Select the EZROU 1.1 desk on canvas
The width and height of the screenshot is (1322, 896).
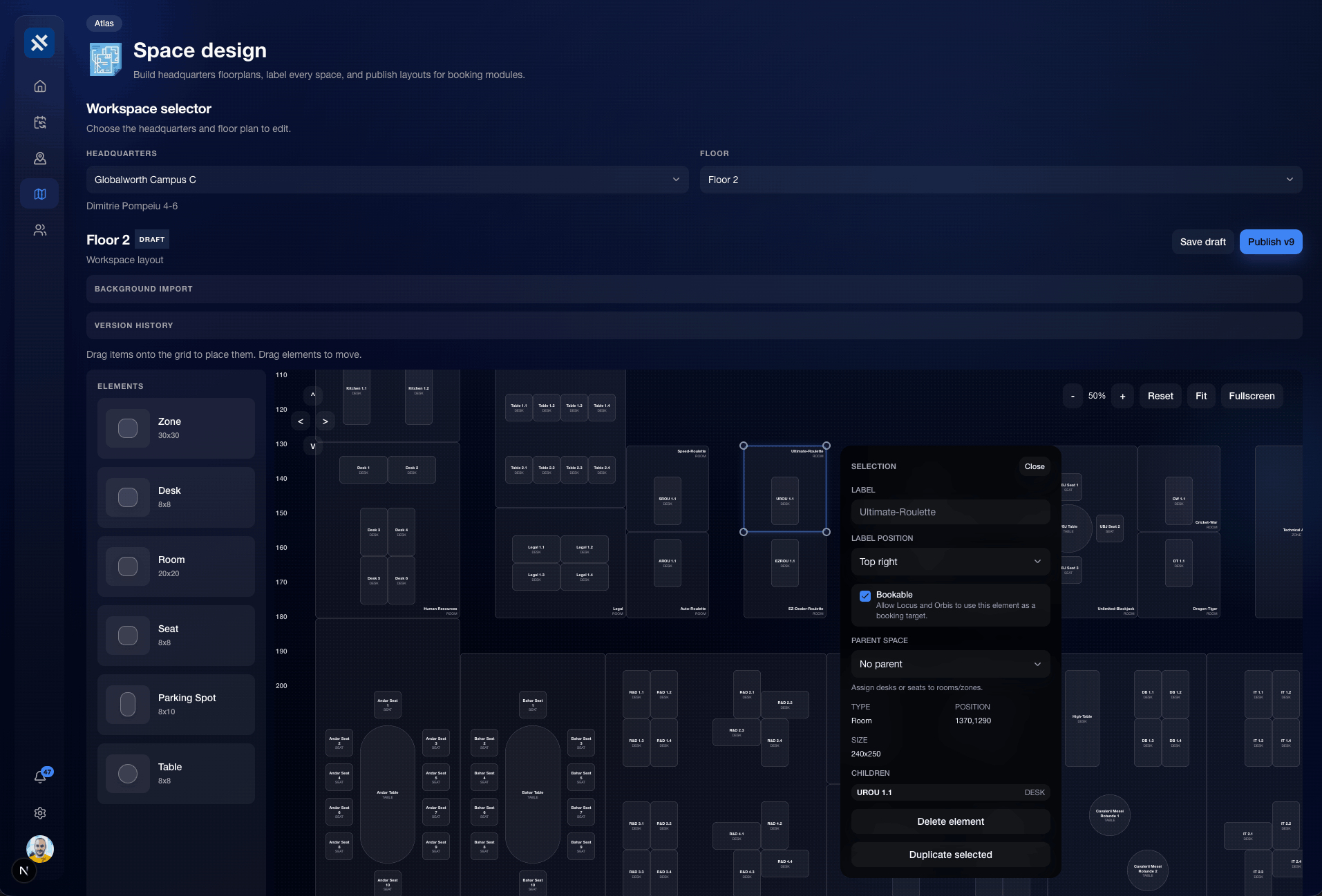[x=785, y=563]
